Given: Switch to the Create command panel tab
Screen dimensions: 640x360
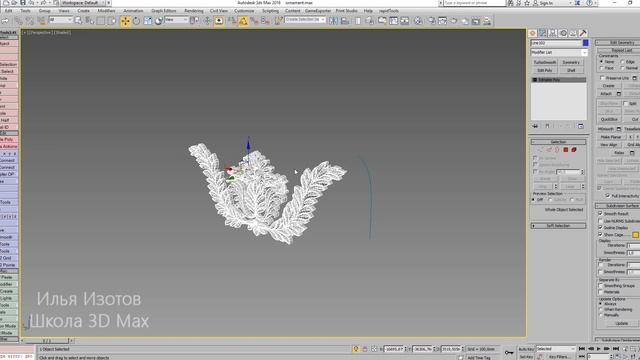Looking at the screenshot, I should point(533,33).
